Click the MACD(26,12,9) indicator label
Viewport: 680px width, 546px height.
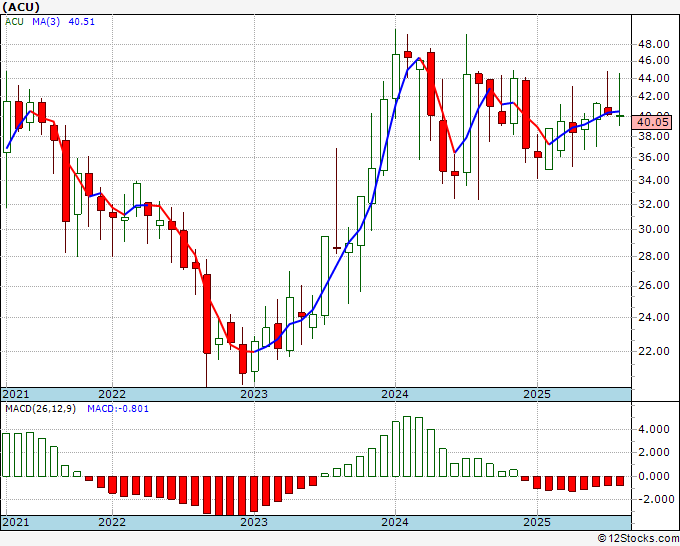point(40,409)
